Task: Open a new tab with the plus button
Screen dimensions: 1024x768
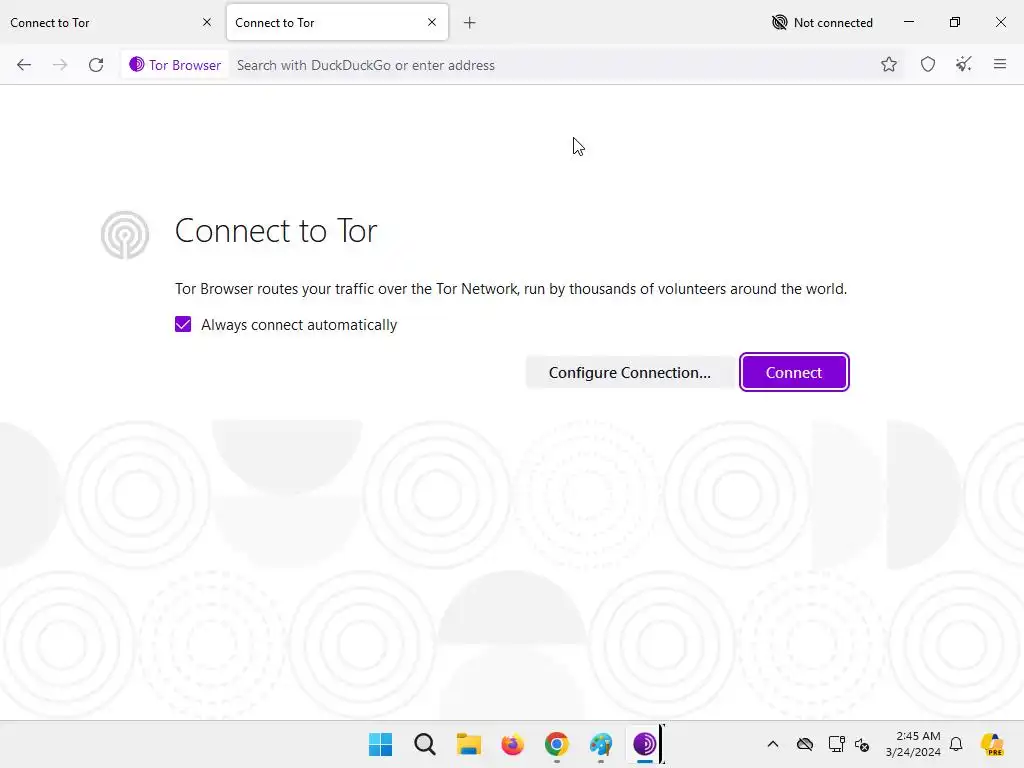Action: coord(470,23)
